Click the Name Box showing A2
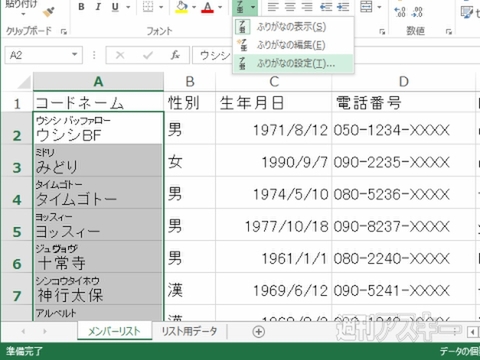Viewport: 480px width, 360px height. pos(38,55)
